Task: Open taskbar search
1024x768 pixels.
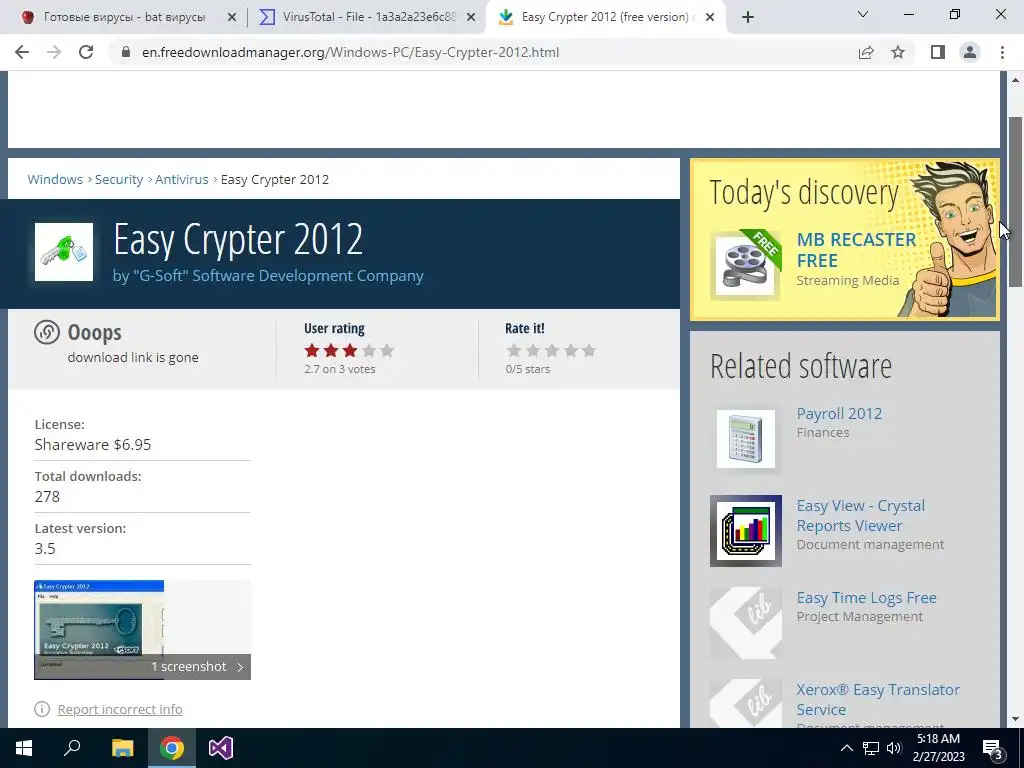Action: click(x=72, y=748)
